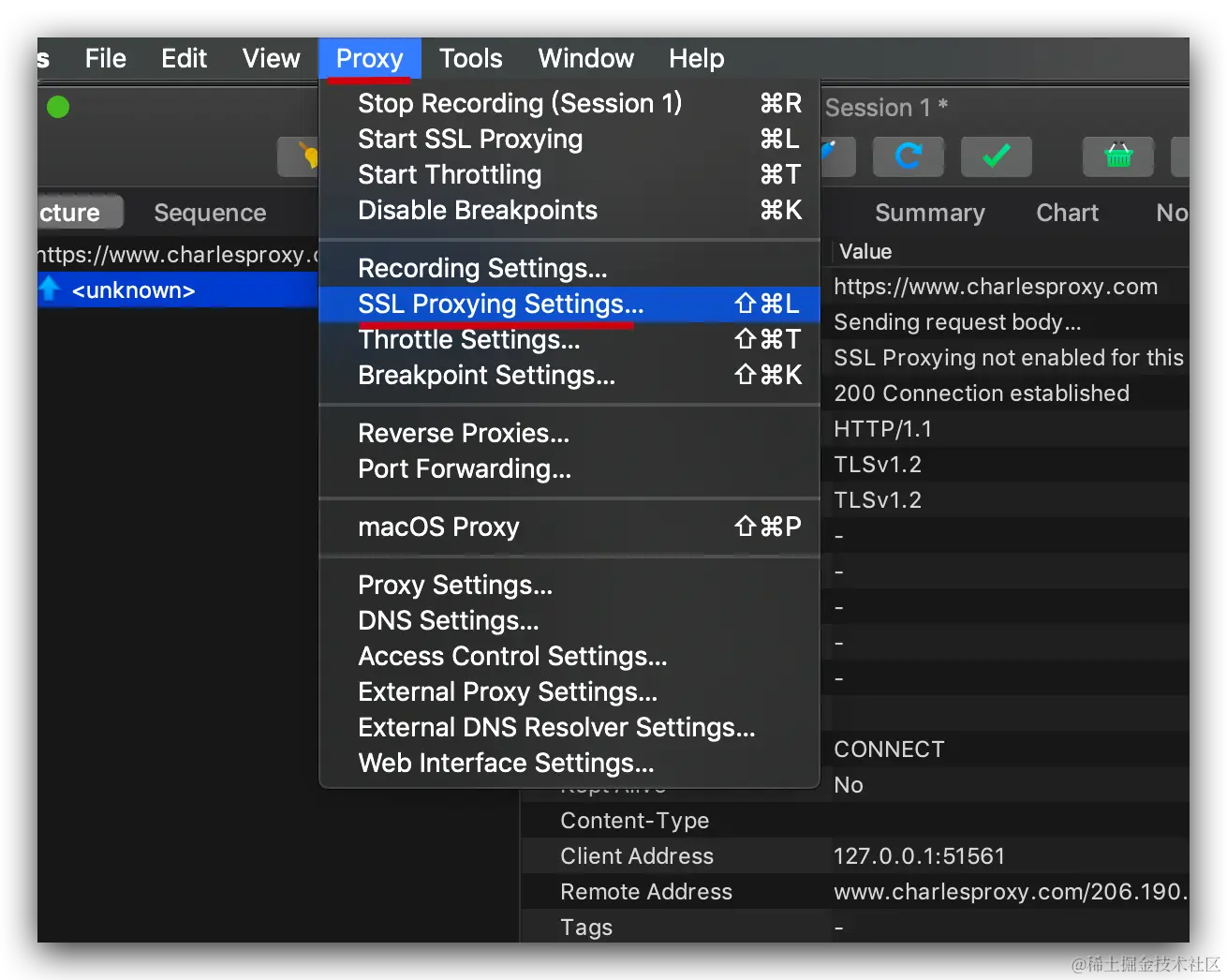1227x980 pixels.
Task: Open SSL Proxying Settings...
Action: coord(569,304)
